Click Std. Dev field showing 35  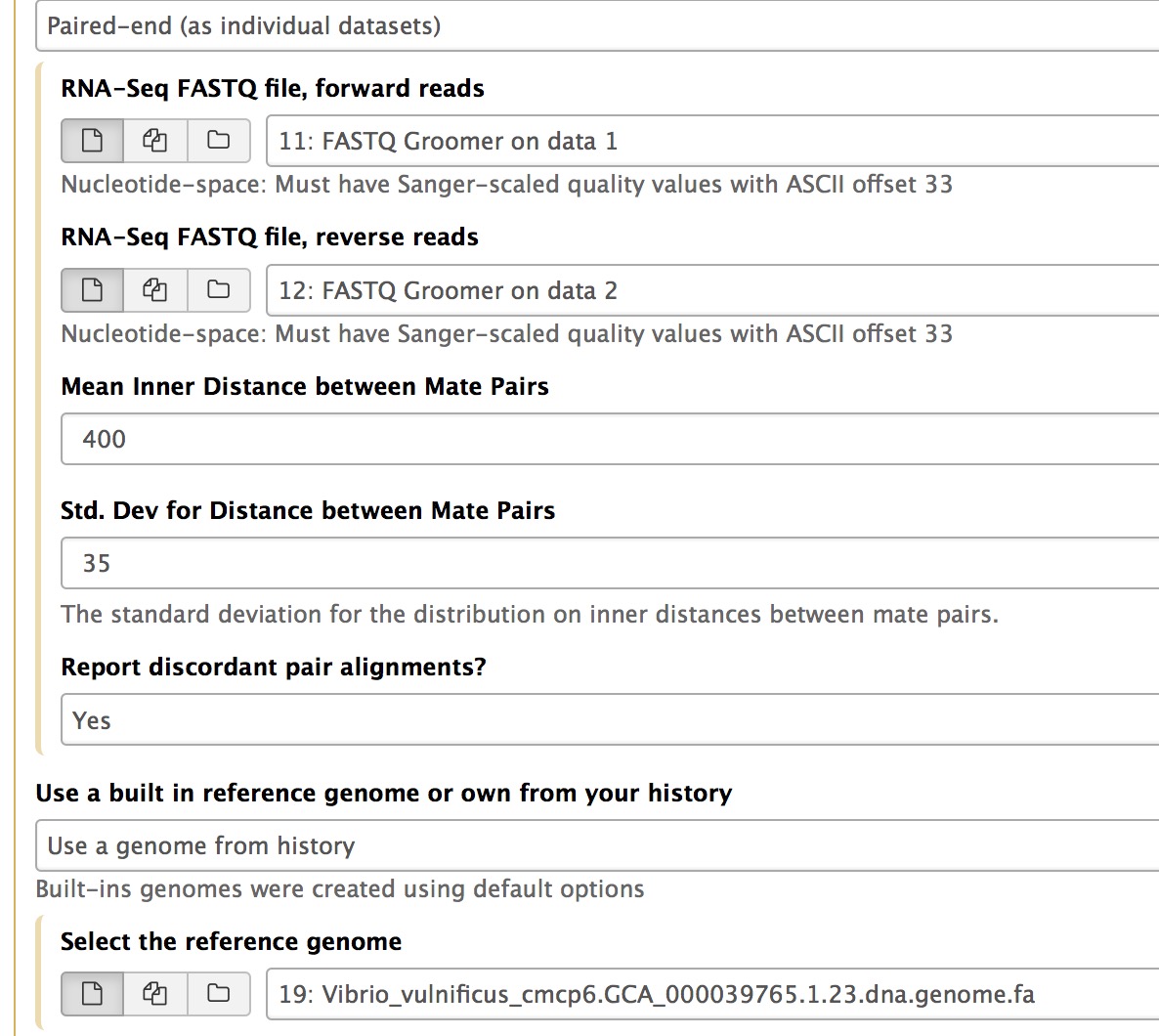(x=608, y=563)
